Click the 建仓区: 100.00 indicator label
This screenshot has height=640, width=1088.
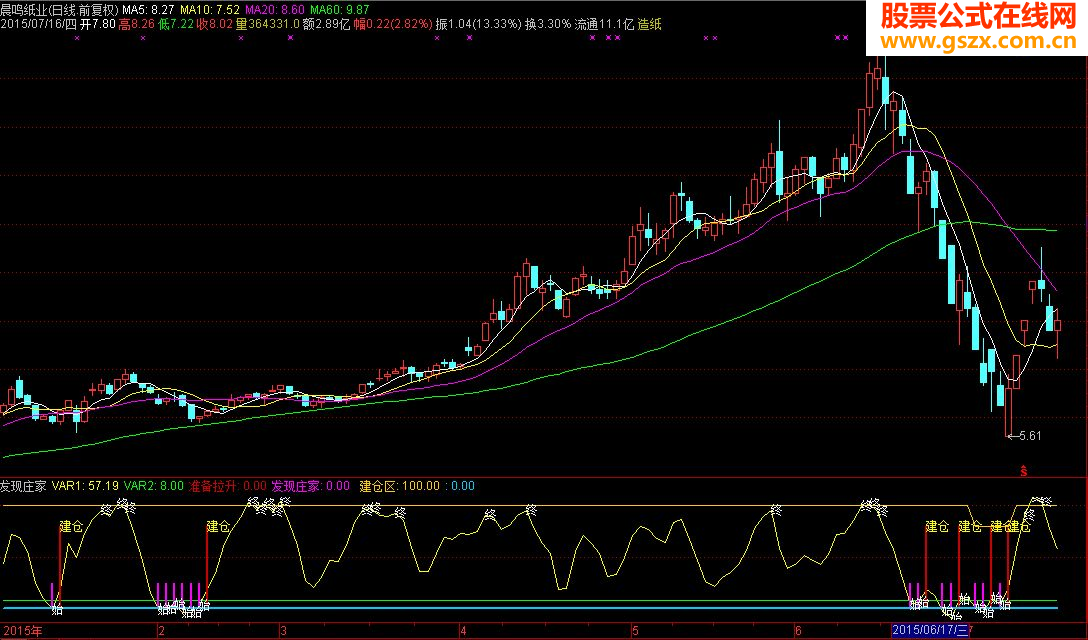(399, 486)
